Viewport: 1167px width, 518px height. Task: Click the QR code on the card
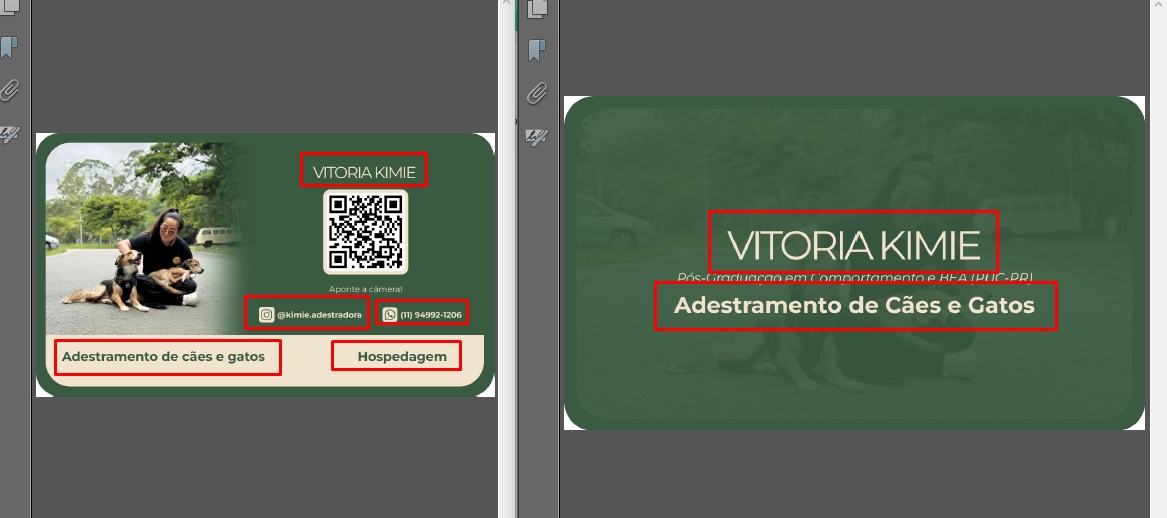(x=365, y=231)
